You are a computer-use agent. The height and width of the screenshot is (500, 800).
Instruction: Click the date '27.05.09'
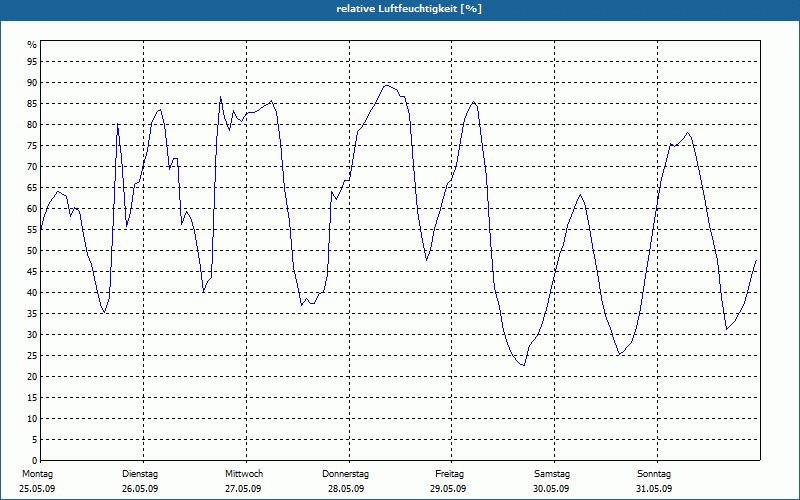[243, 489]
